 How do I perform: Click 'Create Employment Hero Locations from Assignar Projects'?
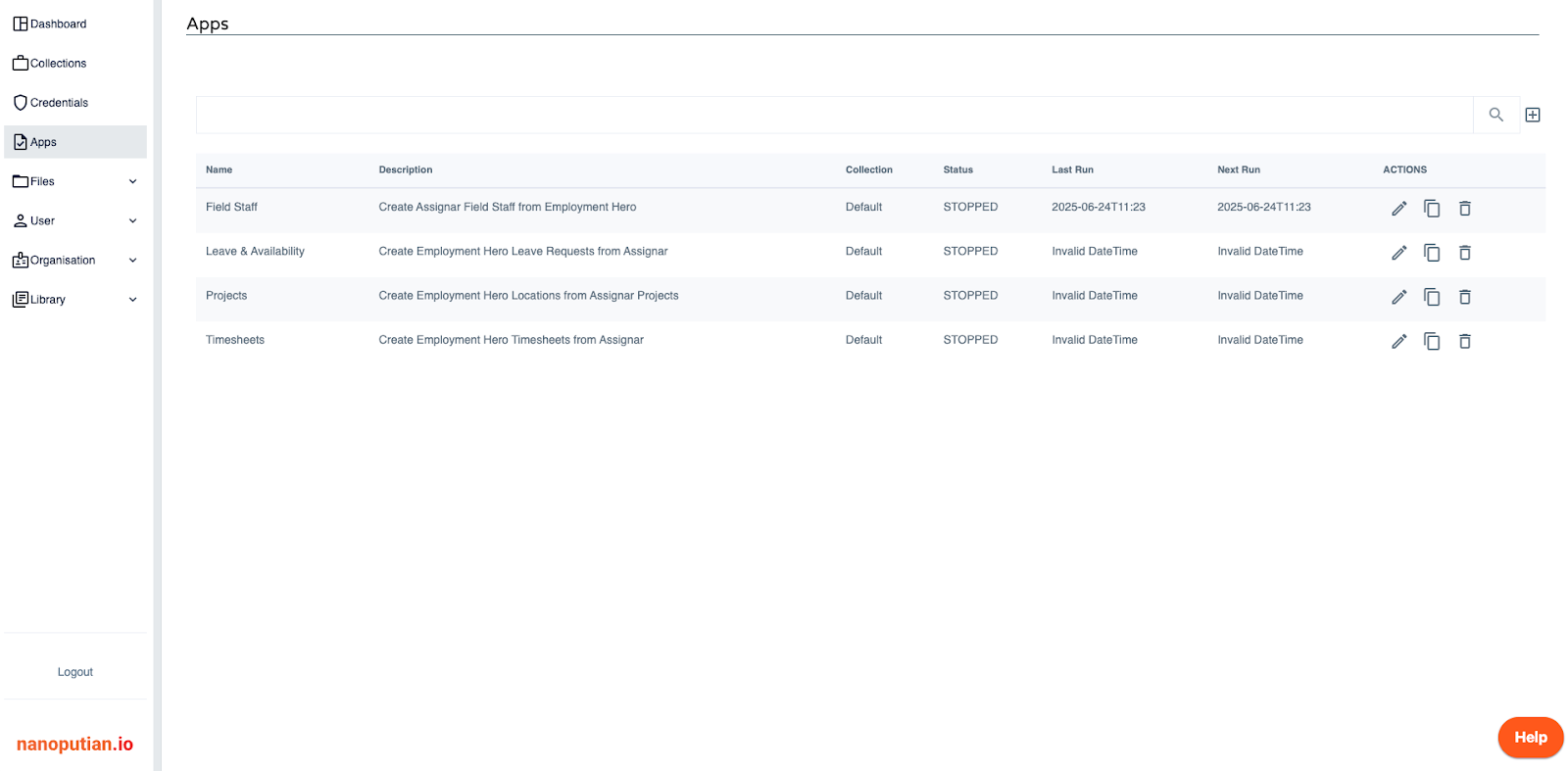point(528,295)
